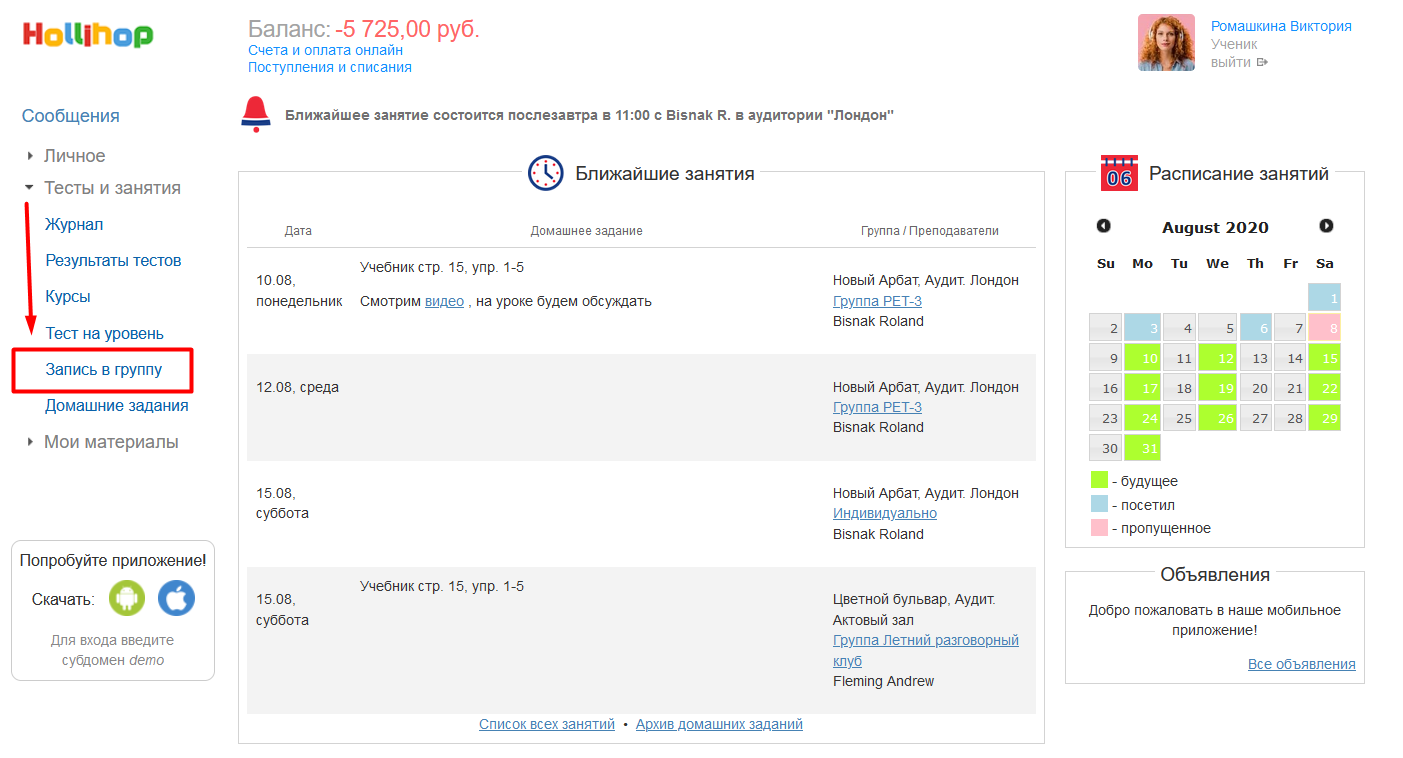Image resolution: width=1403 pixels, height=758 pixels.
Task: Select August 10 in the calendar
Action: click(1141, 358)
